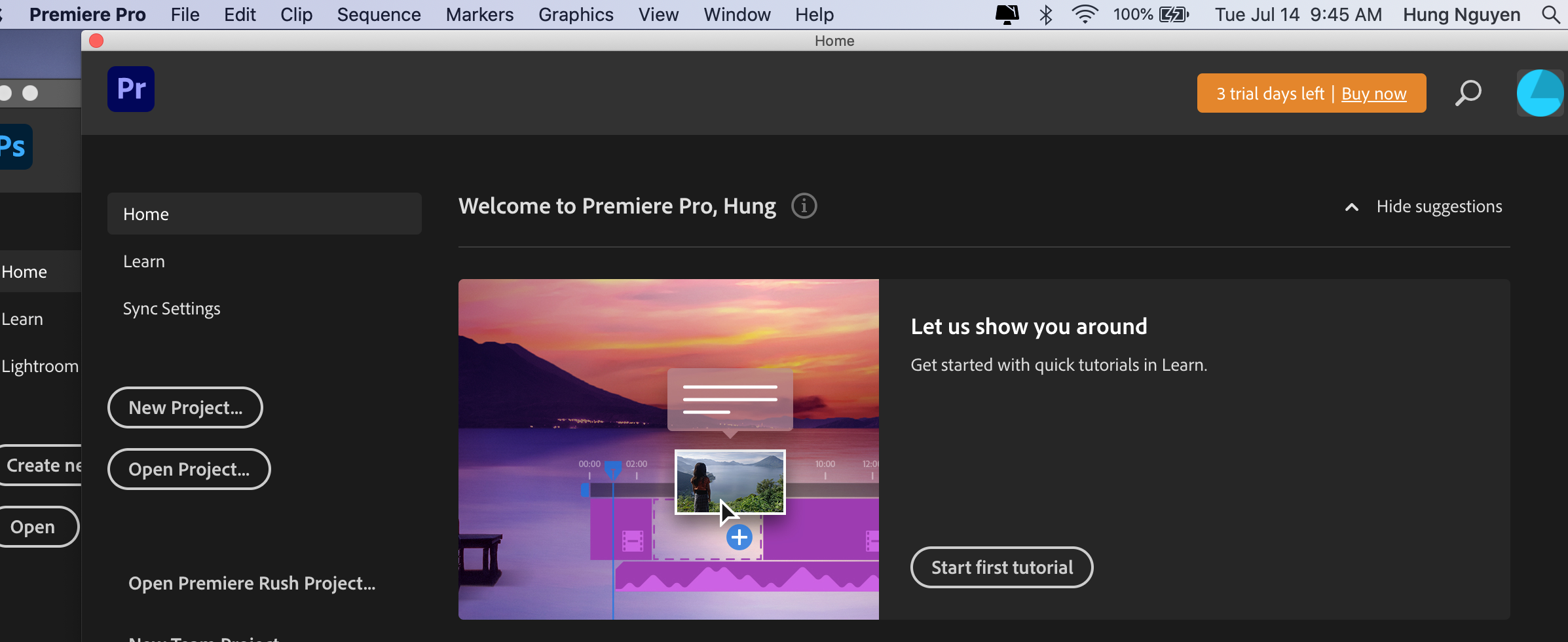Select Learn in the background Photoshop window
1568x642 pixels.
[x=22, y=319]
